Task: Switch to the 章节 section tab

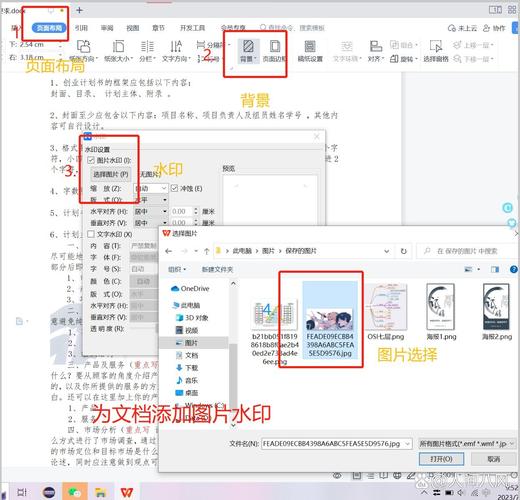Action: click(x=158, y=28)
